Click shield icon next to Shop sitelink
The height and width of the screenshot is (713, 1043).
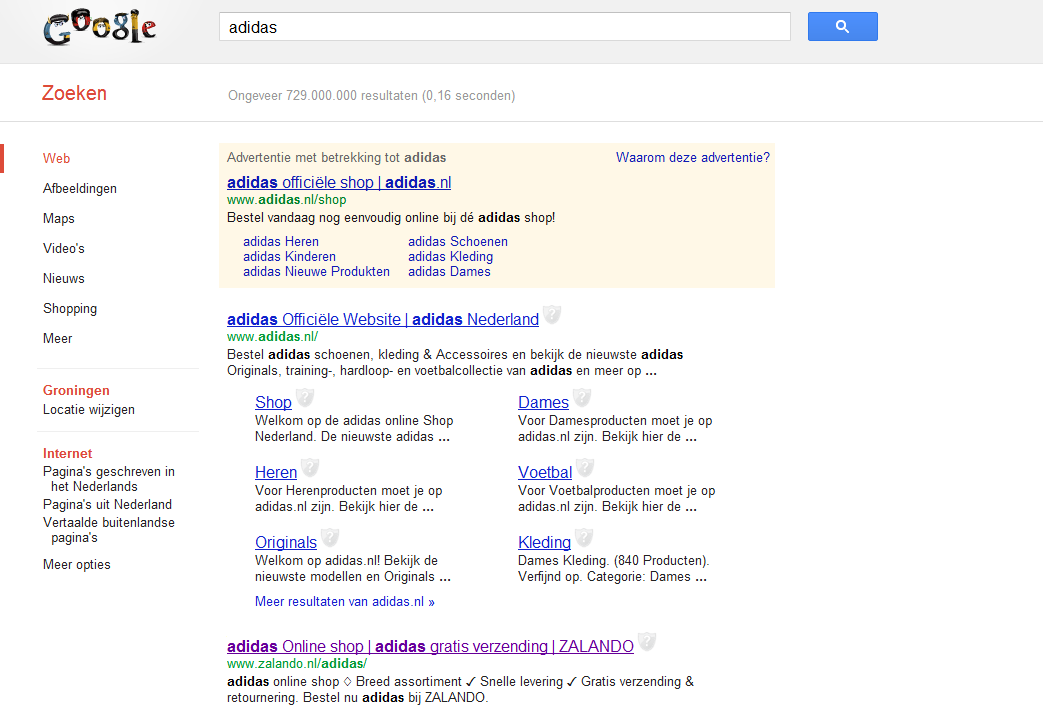[305, 398]
